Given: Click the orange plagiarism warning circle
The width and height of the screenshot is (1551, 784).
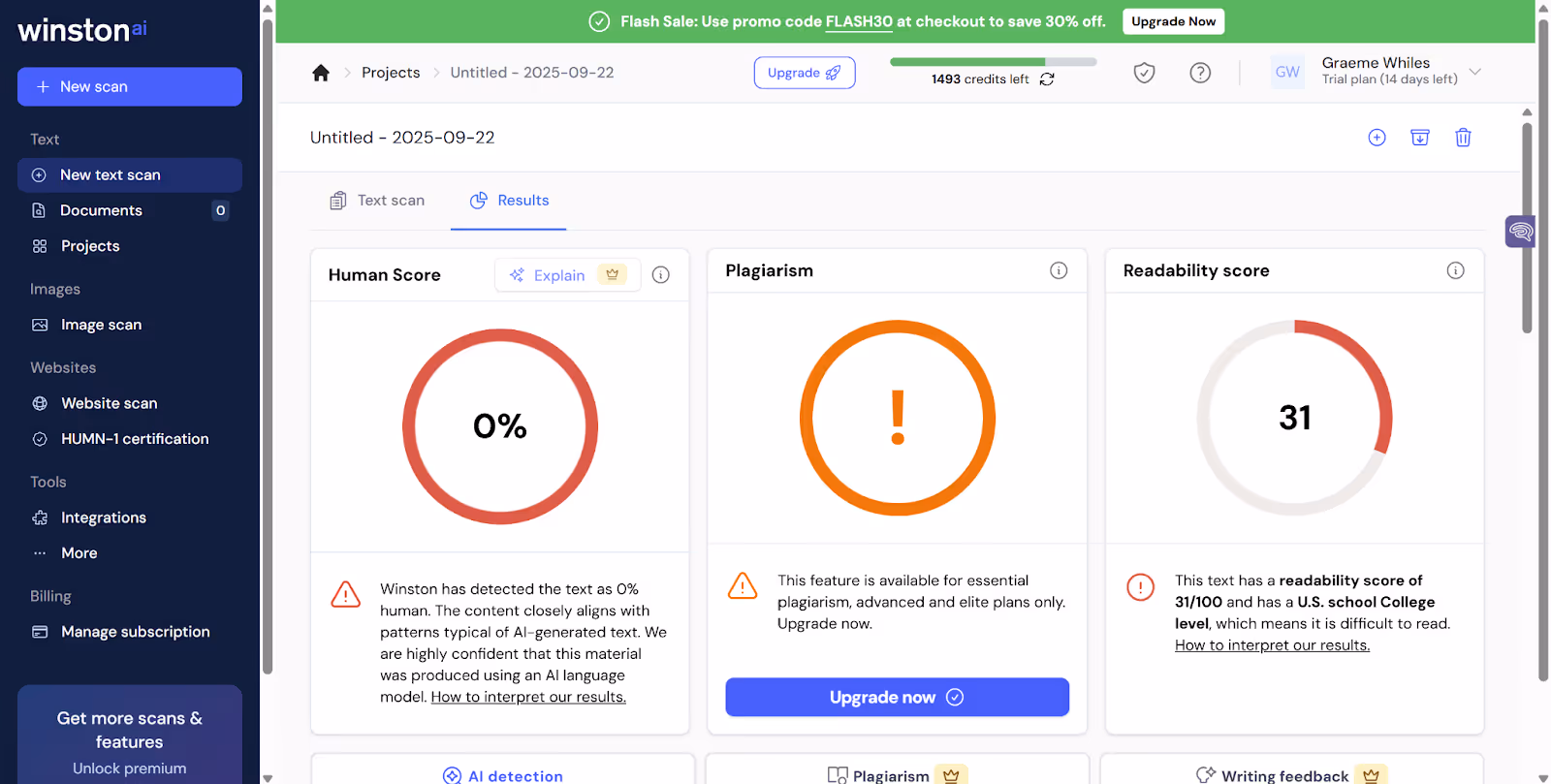Looking at the screenshot, I should (898, 418).
